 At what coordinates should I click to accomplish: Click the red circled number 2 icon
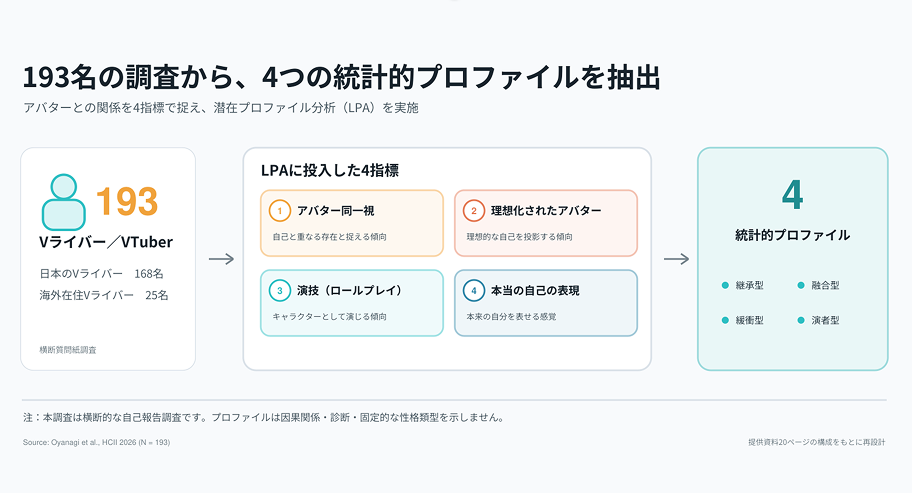tap(473, 210)
